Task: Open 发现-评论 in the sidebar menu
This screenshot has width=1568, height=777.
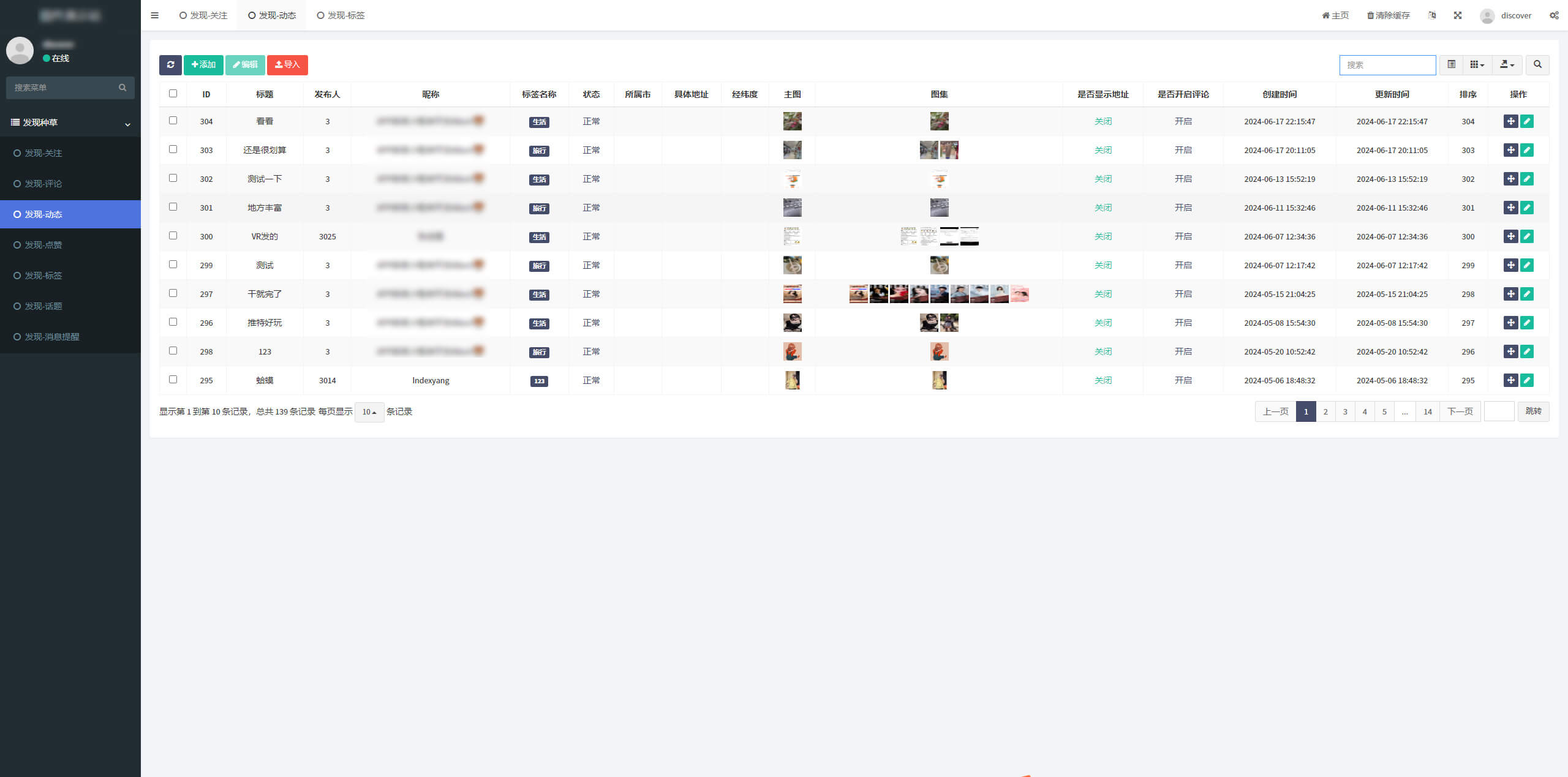Action: (43, 184)
